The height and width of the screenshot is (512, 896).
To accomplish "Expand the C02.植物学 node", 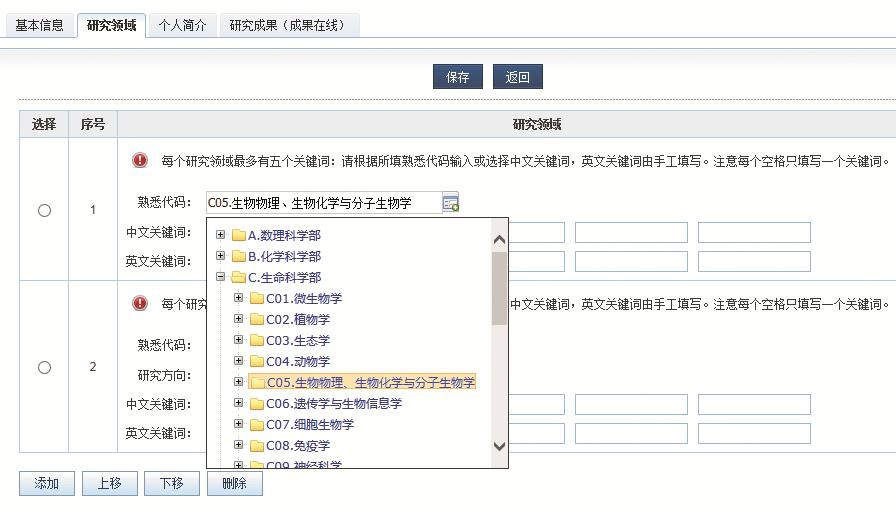I will (x=238, y=319).
